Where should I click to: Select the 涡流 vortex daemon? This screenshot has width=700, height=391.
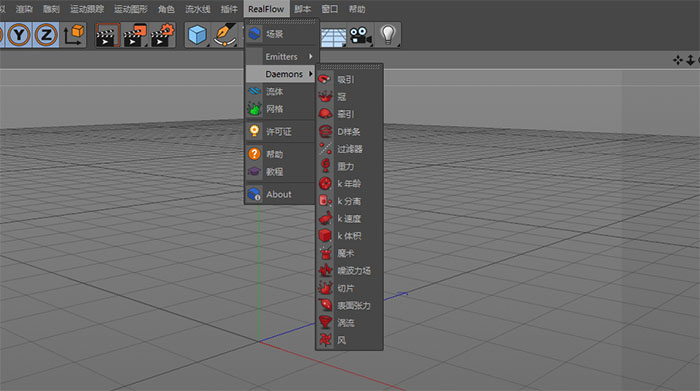[349, 323]
